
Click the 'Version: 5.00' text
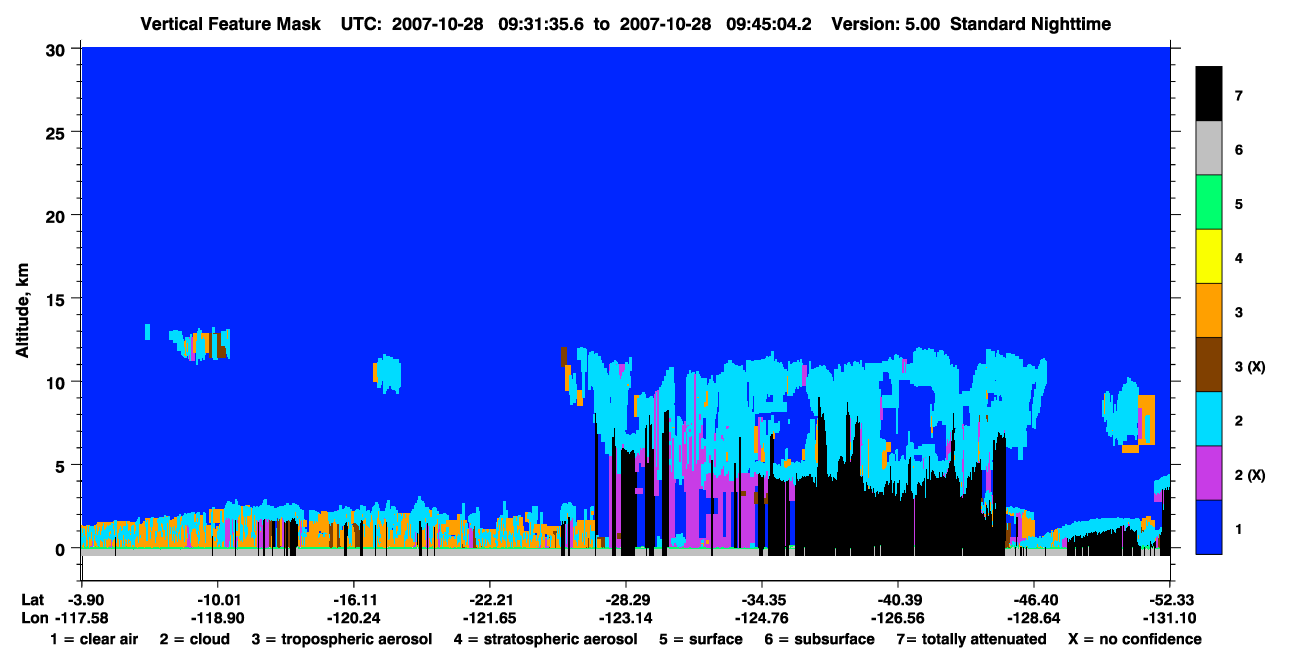coord(887,24)
